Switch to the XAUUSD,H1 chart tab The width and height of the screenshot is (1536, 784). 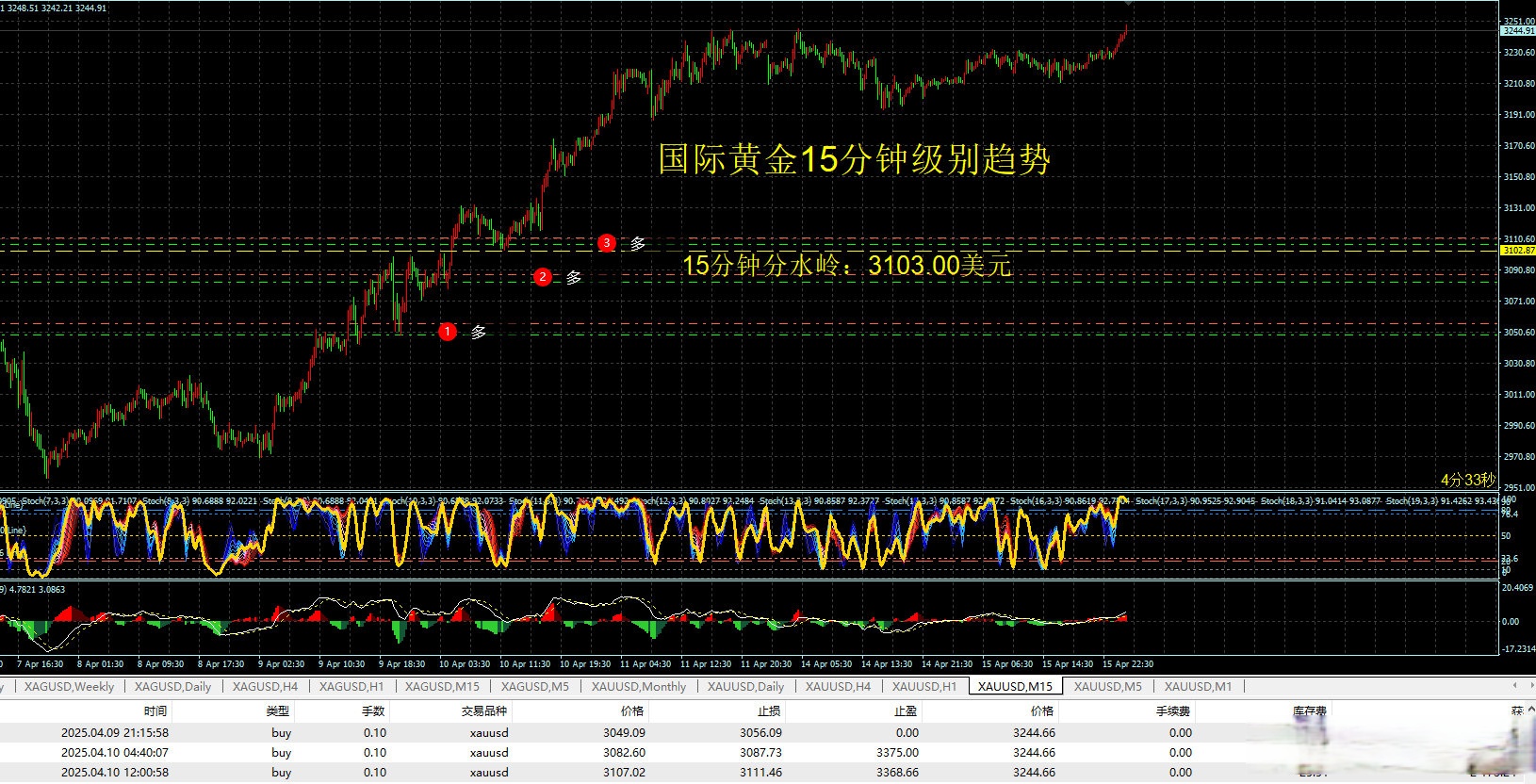point(923,686)
